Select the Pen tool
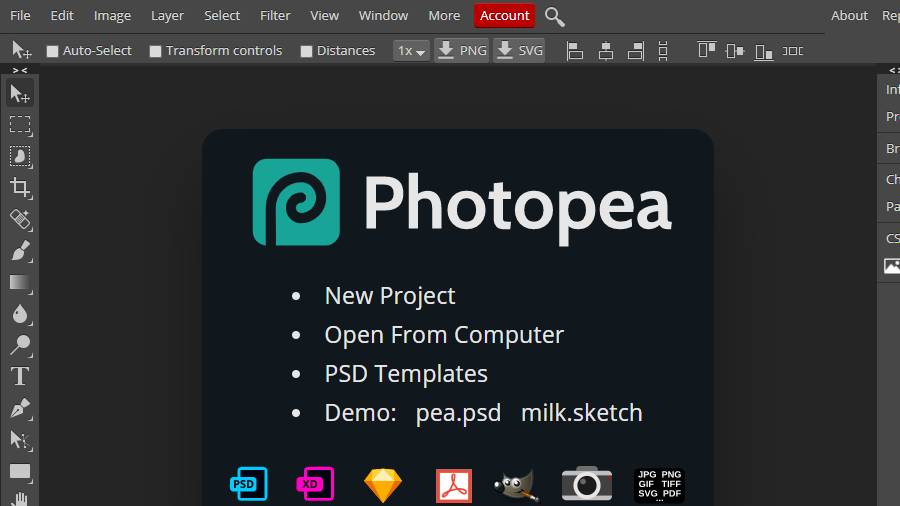This screenshot has width=900, height=506. click(x=20, y=408)
